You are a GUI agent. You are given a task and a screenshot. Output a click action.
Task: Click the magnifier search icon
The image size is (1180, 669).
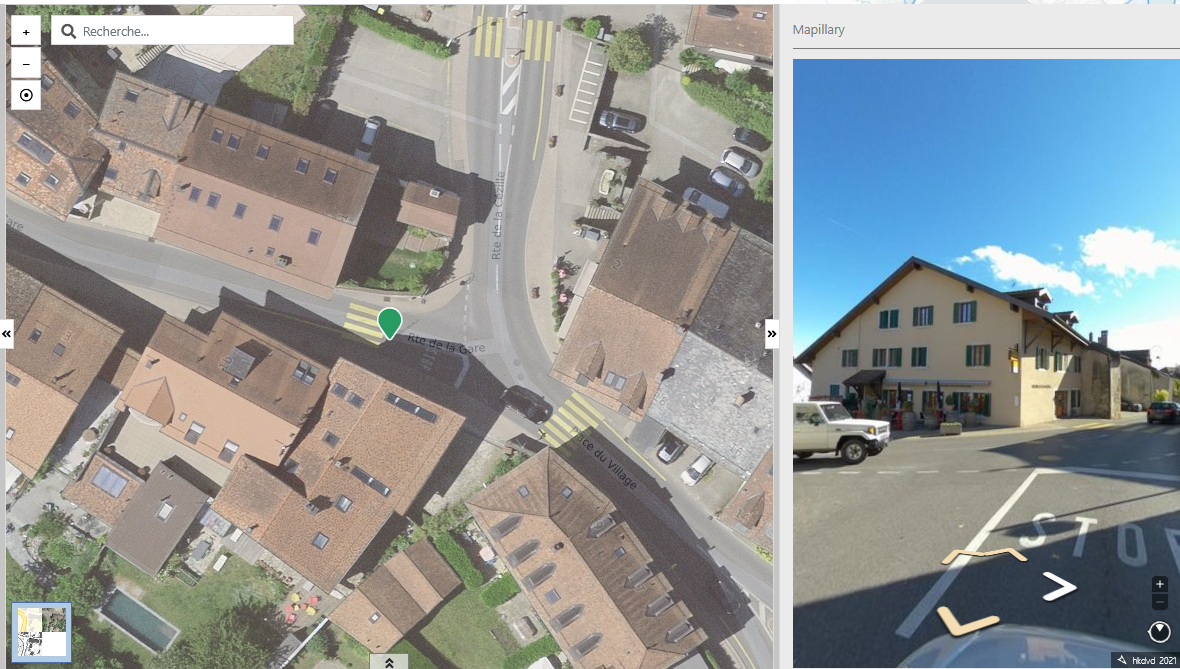click(x=68, y=32)
